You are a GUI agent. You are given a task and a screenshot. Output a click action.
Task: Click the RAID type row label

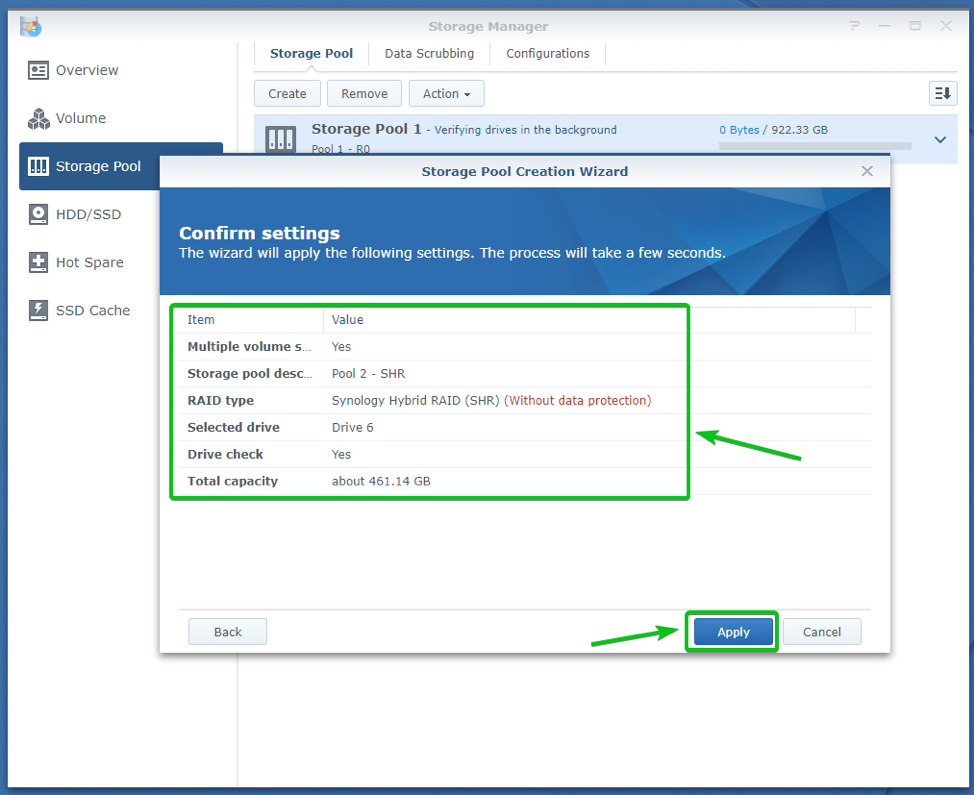pyautogui.click(x=221, y=401)
